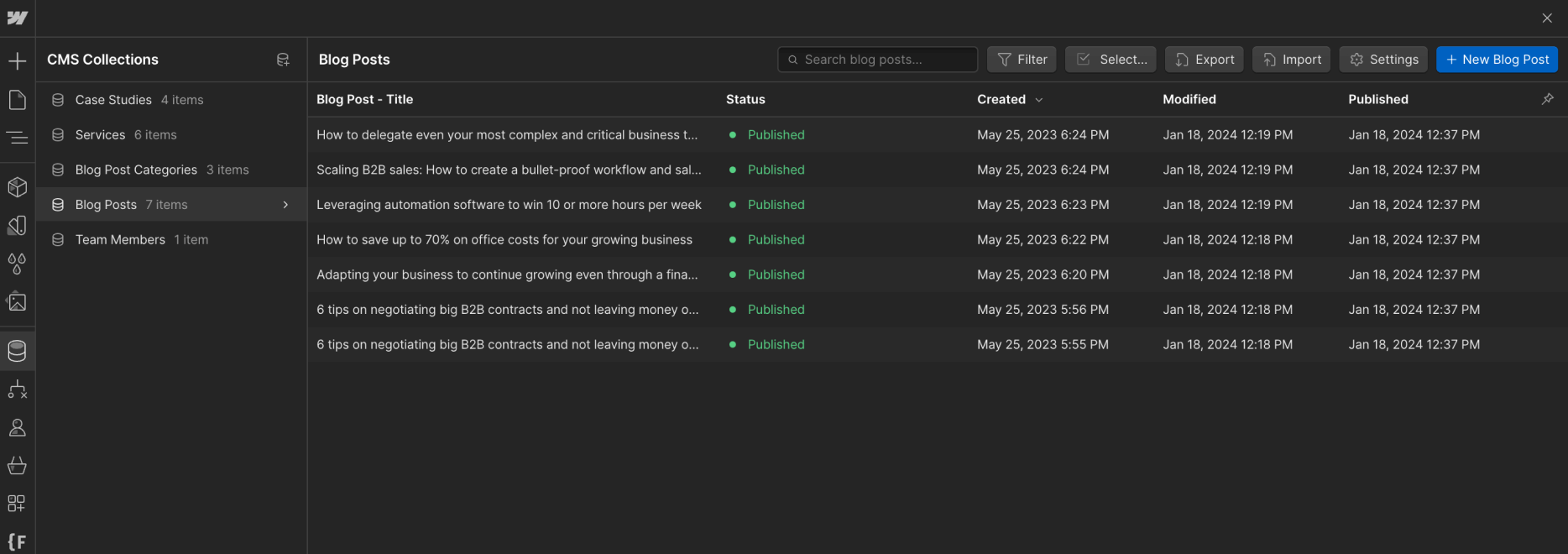Click the Status column header
This screenshot has height=554, width=1568.
tap(745, 99)
